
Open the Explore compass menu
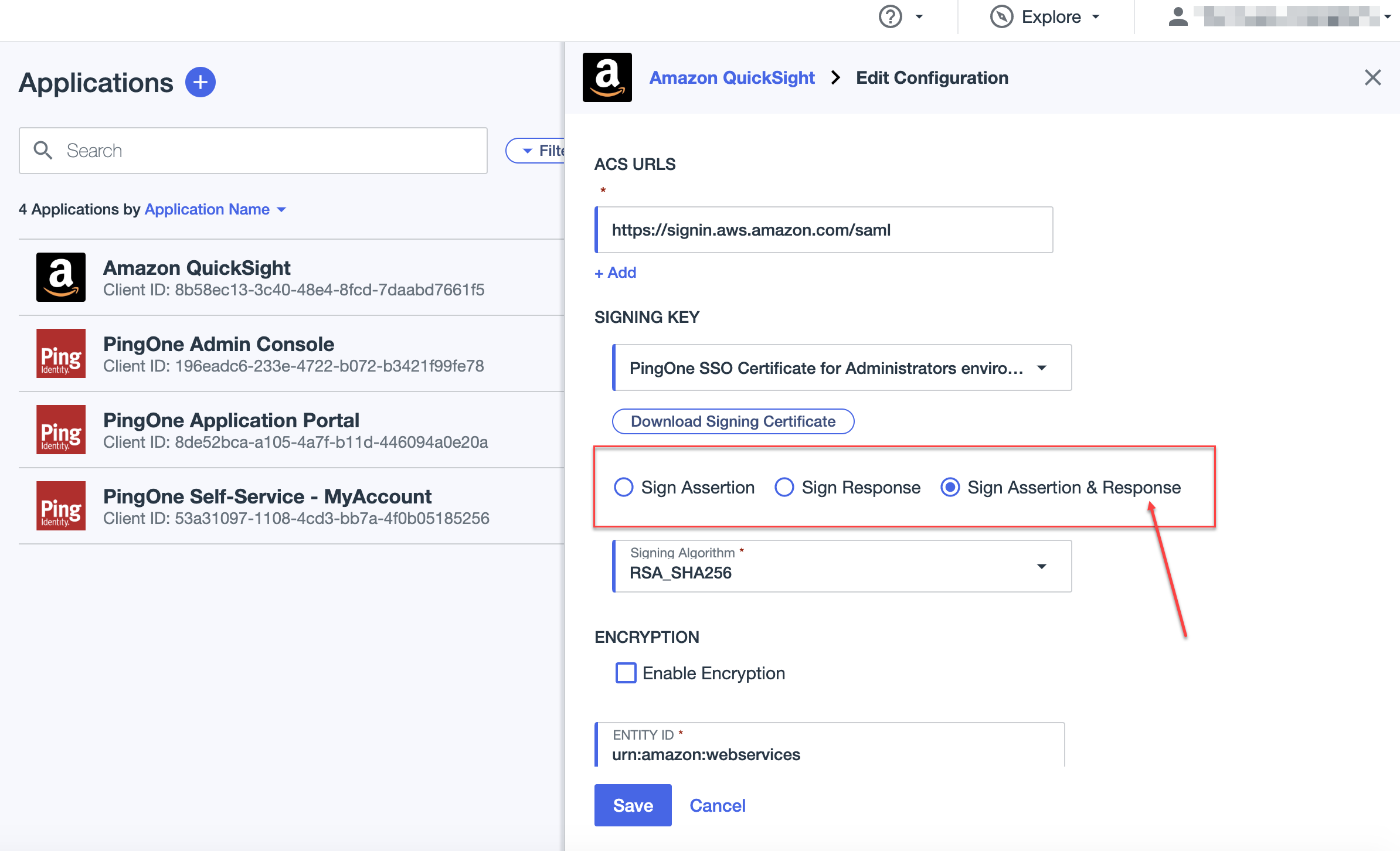1045,17
